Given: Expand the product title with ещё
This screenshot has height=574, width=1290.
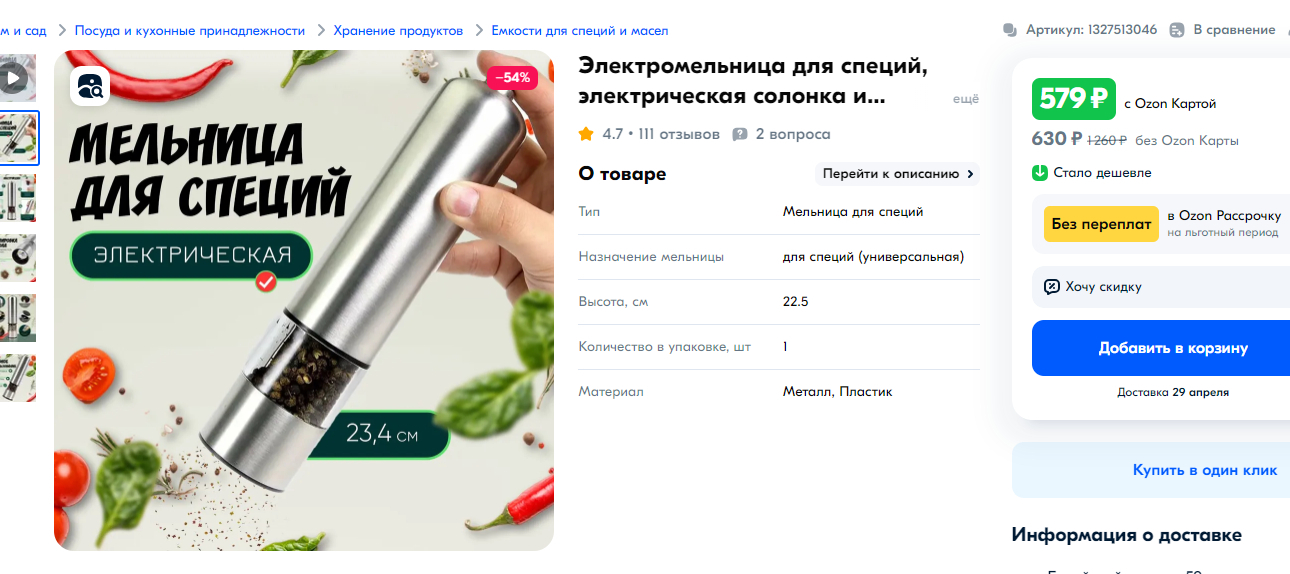Looking at the screenshot, I should pyautogui.click(x=965, y=99).
